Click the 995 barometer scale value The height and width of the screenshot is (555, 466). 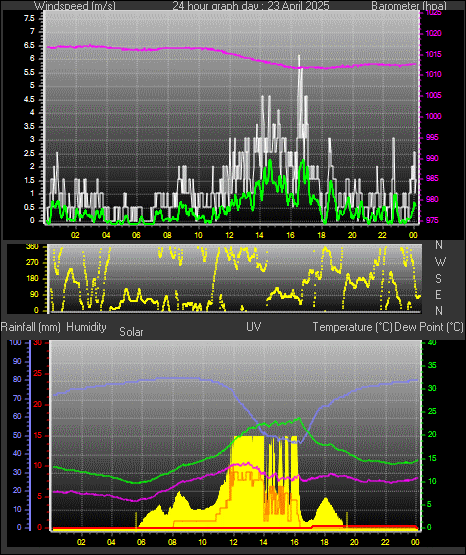click(432, 137)
